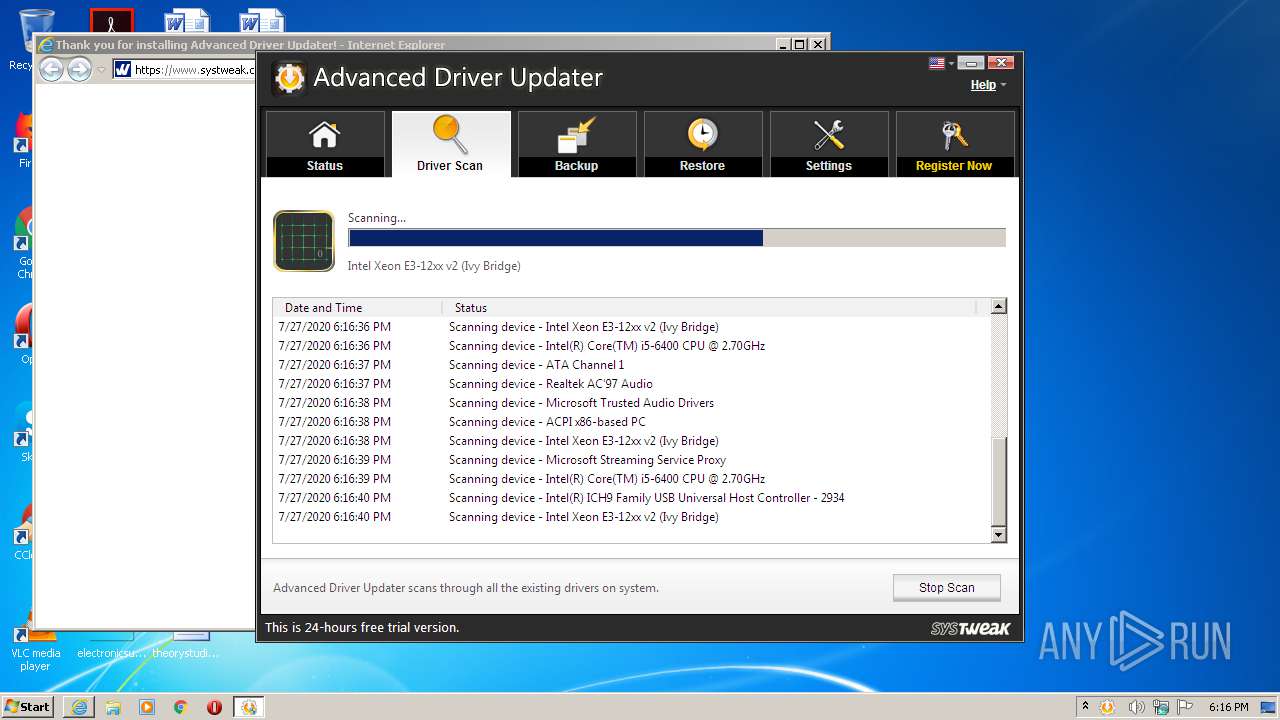Image resolution: width=1280 pixels, height=720 pixels.
Task: Select 'Microsoft Trusted Audio Drivers' log row
Action: tap(632, 403)
